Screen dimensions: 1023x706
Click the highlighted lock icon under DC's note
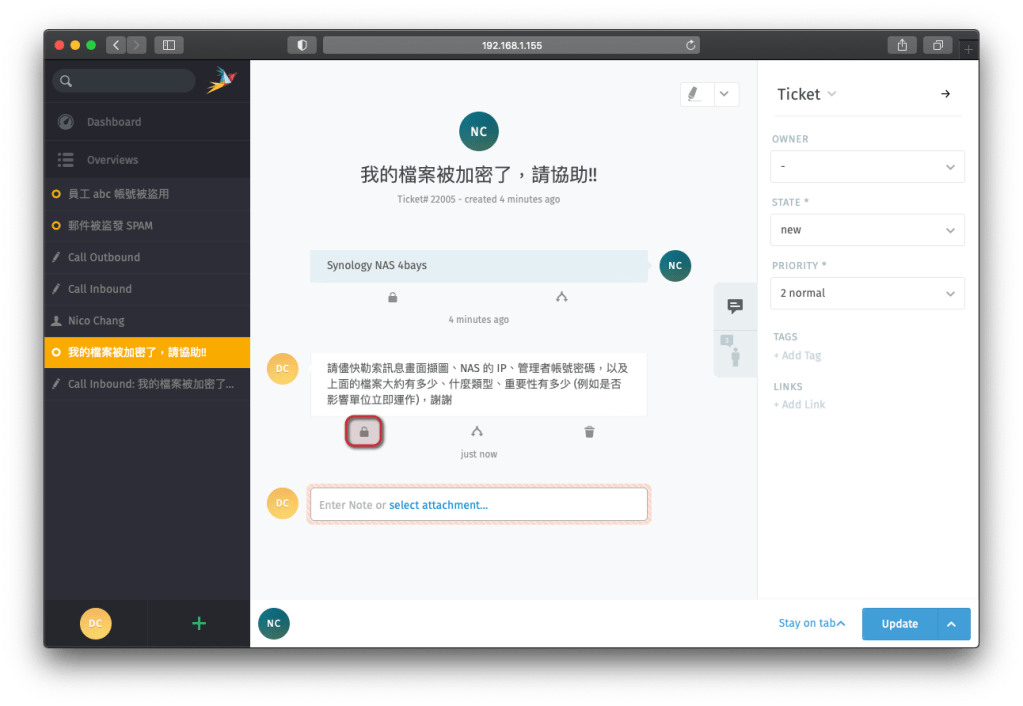pyautogui.click(x=364, y=432)
